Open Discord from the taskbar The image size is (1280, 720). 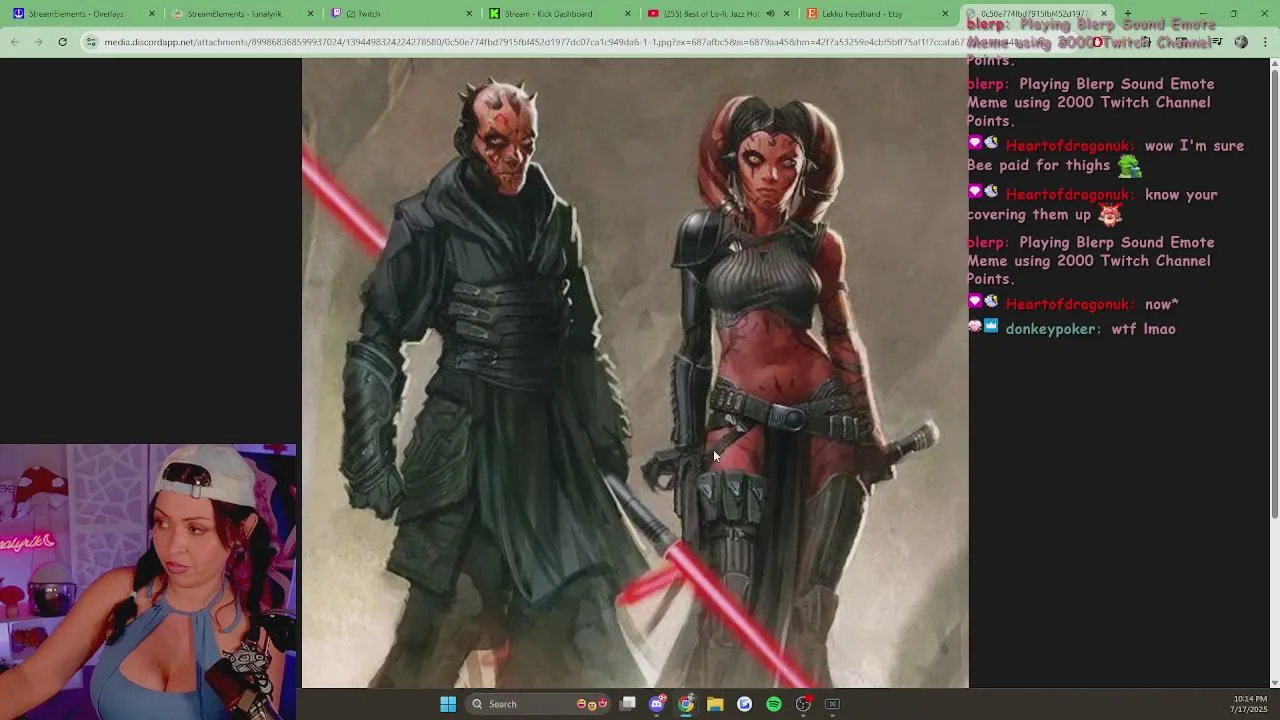pyautogui.click(x=657, y=704)
